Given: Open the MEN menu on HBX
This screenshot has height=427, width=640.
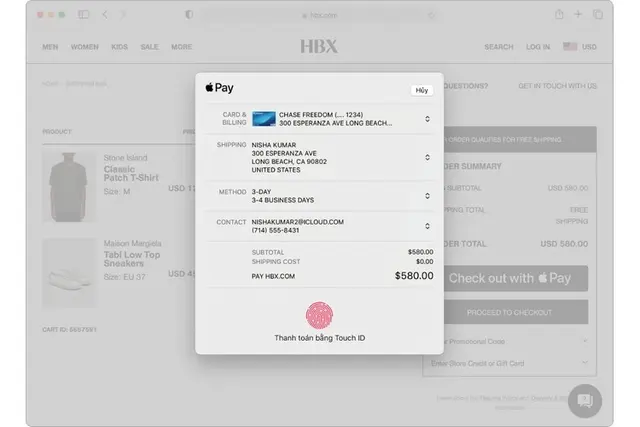Looking at the screenshot, I should point(50,47).
